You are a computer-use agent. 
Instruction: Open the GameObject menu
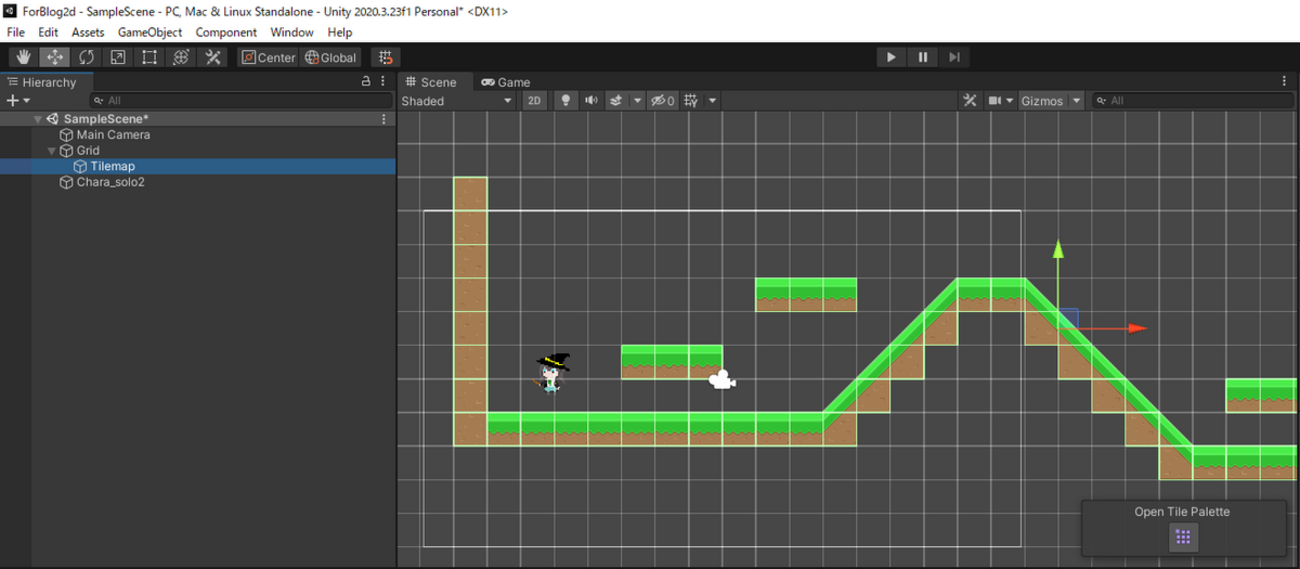point(150,32)
